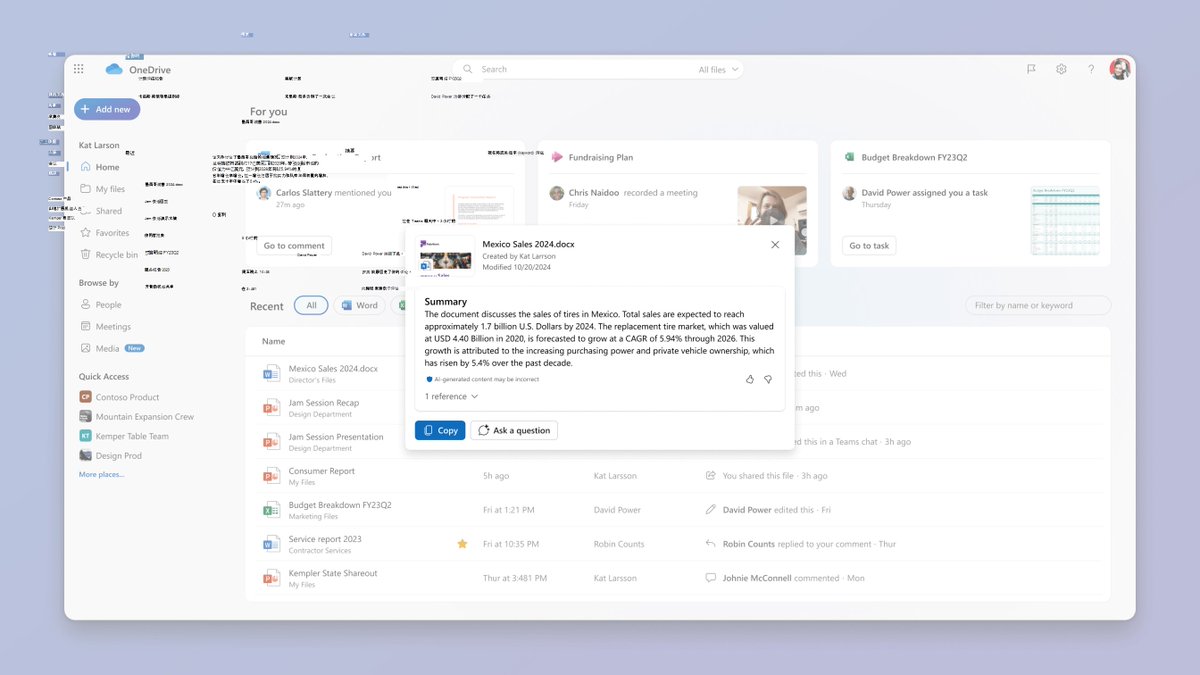Image resolution: width=1200 pixels, height=675 pixels.
Task: Click the Filter by name or keyword field
Action: 1038,306
